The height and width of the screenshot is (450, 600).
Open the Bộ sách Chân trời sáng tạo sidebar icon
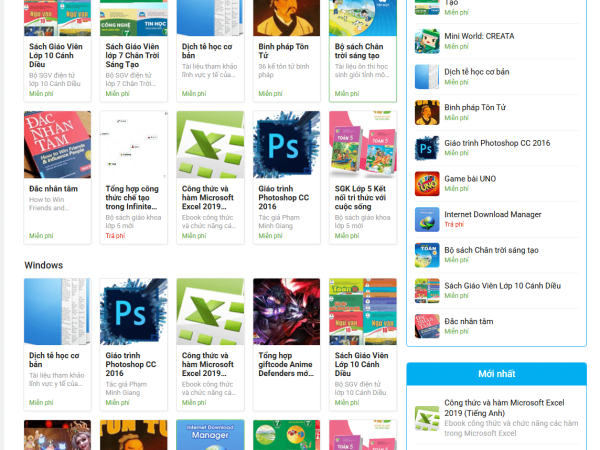pos(428,255)
